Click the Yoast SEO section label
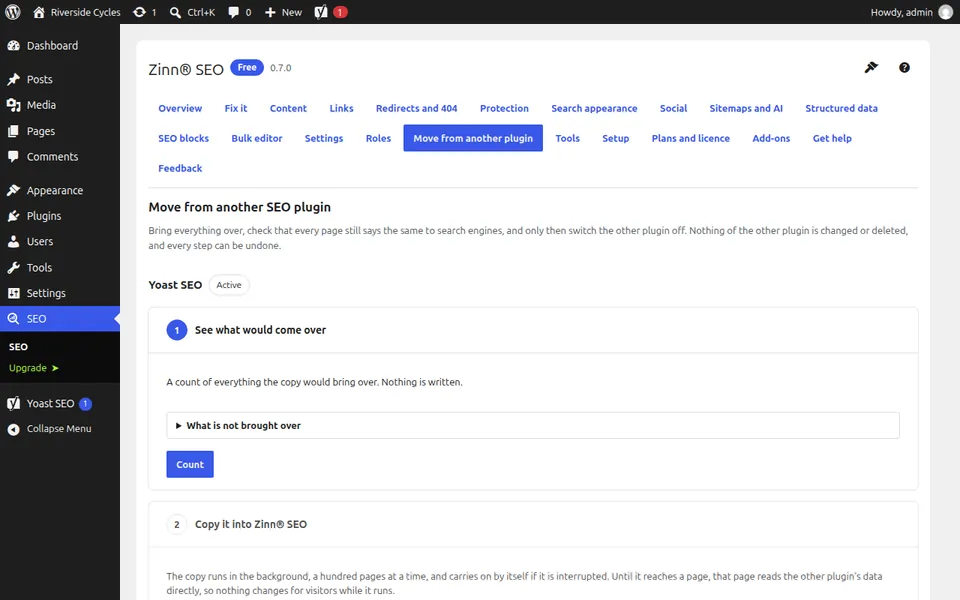Screen dimensions: 960x600 pyautogui.click(x=175, y=285)
